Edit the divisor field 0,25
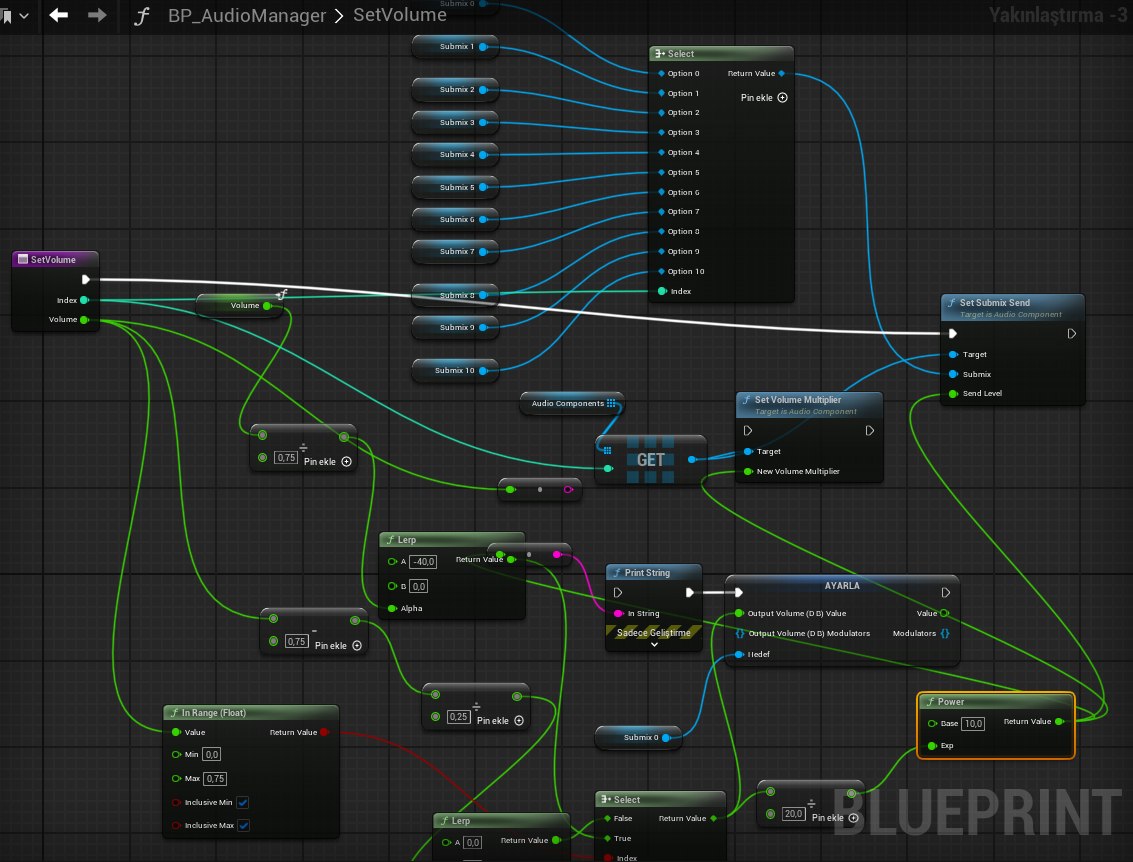The width and height of the screenshot is (1133, 862). pos(458,717)
